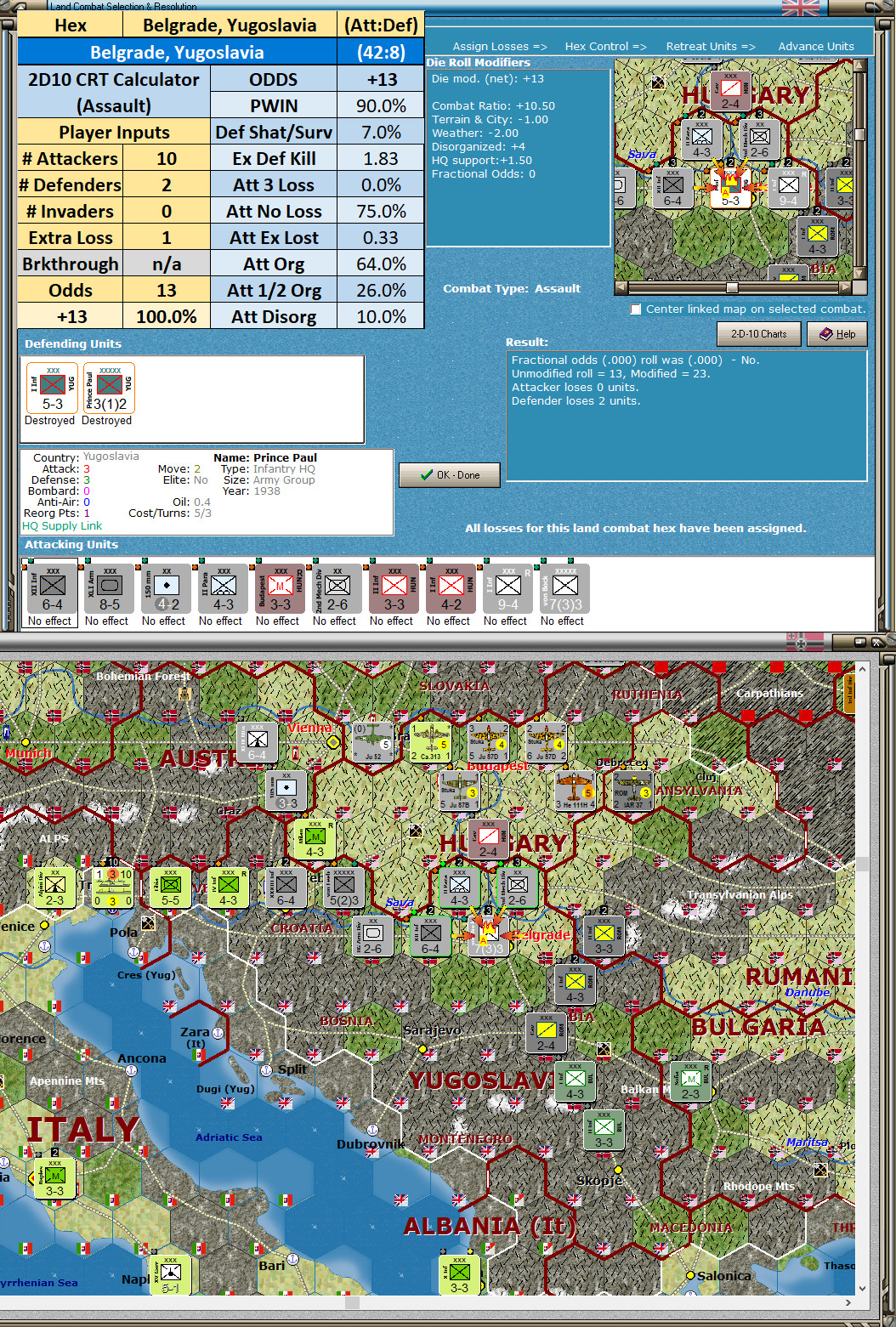Click the mini map scroll left arrow

tap(621, 287)
